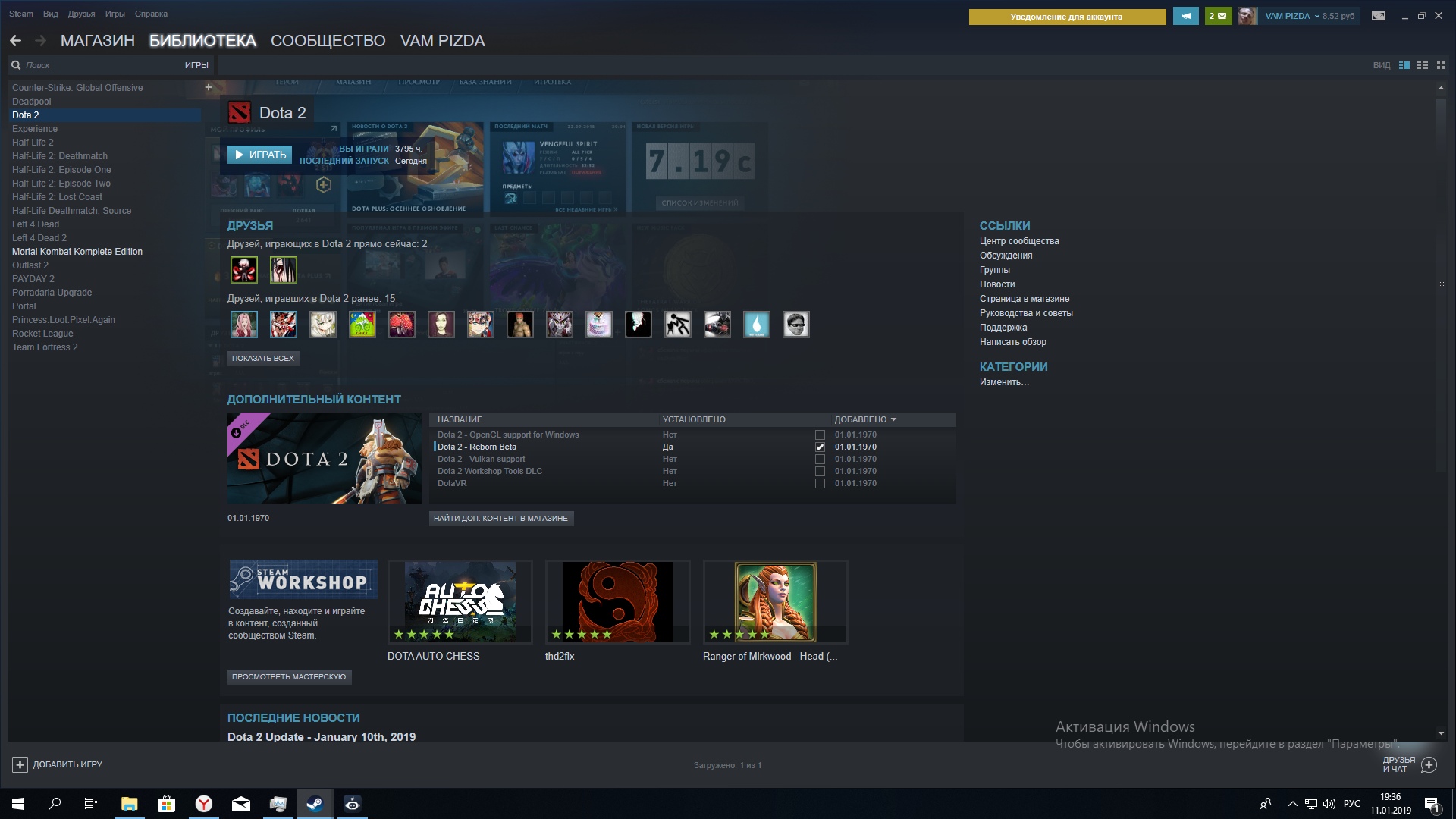Click Изменить categories link
This screenshot has height=819, width=1456.
coord(1004,382)
